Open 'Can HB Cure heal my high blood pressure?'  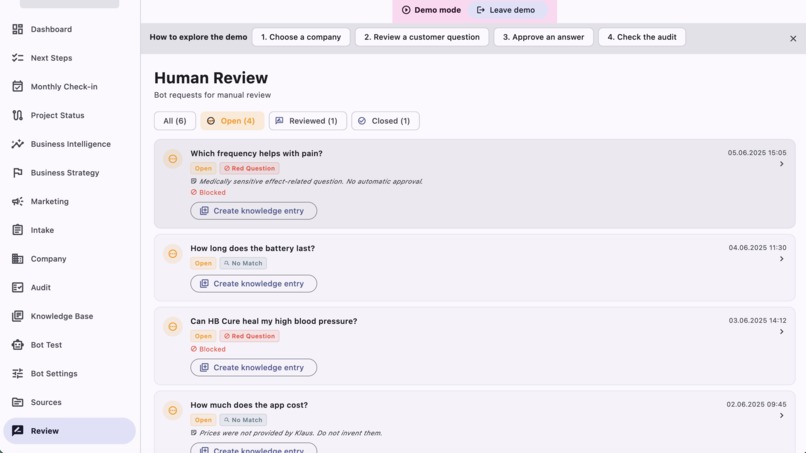(x=273, y=321)
